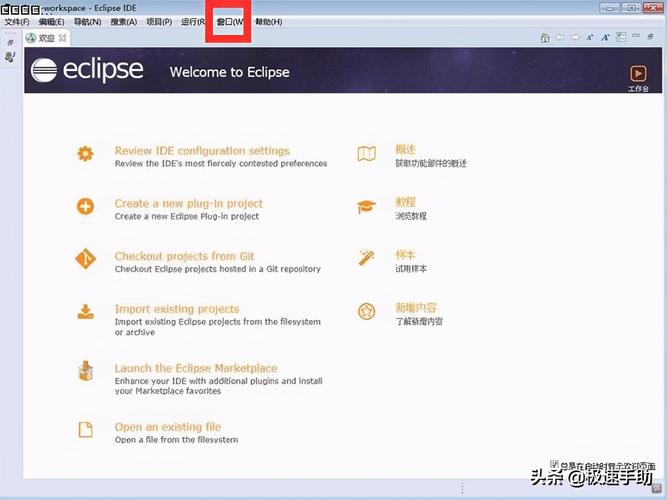The width and height of the screenshot is (667, 500).
Task: Click the navigate forward arrow in welcome toolbar
Action: [575, 37]
